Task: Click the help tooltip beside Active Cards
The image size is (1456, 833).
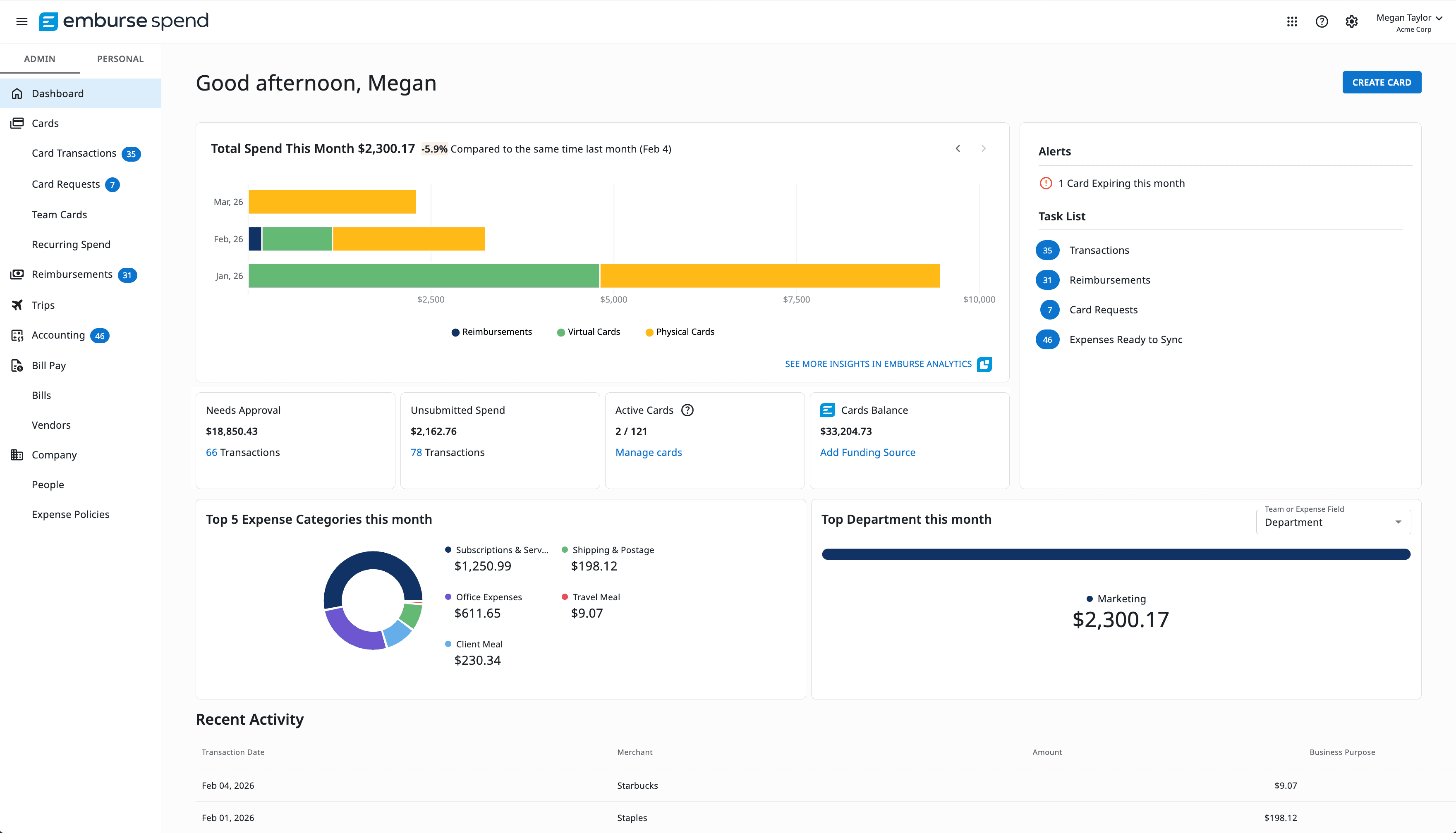Action: (x=687, y=410)
